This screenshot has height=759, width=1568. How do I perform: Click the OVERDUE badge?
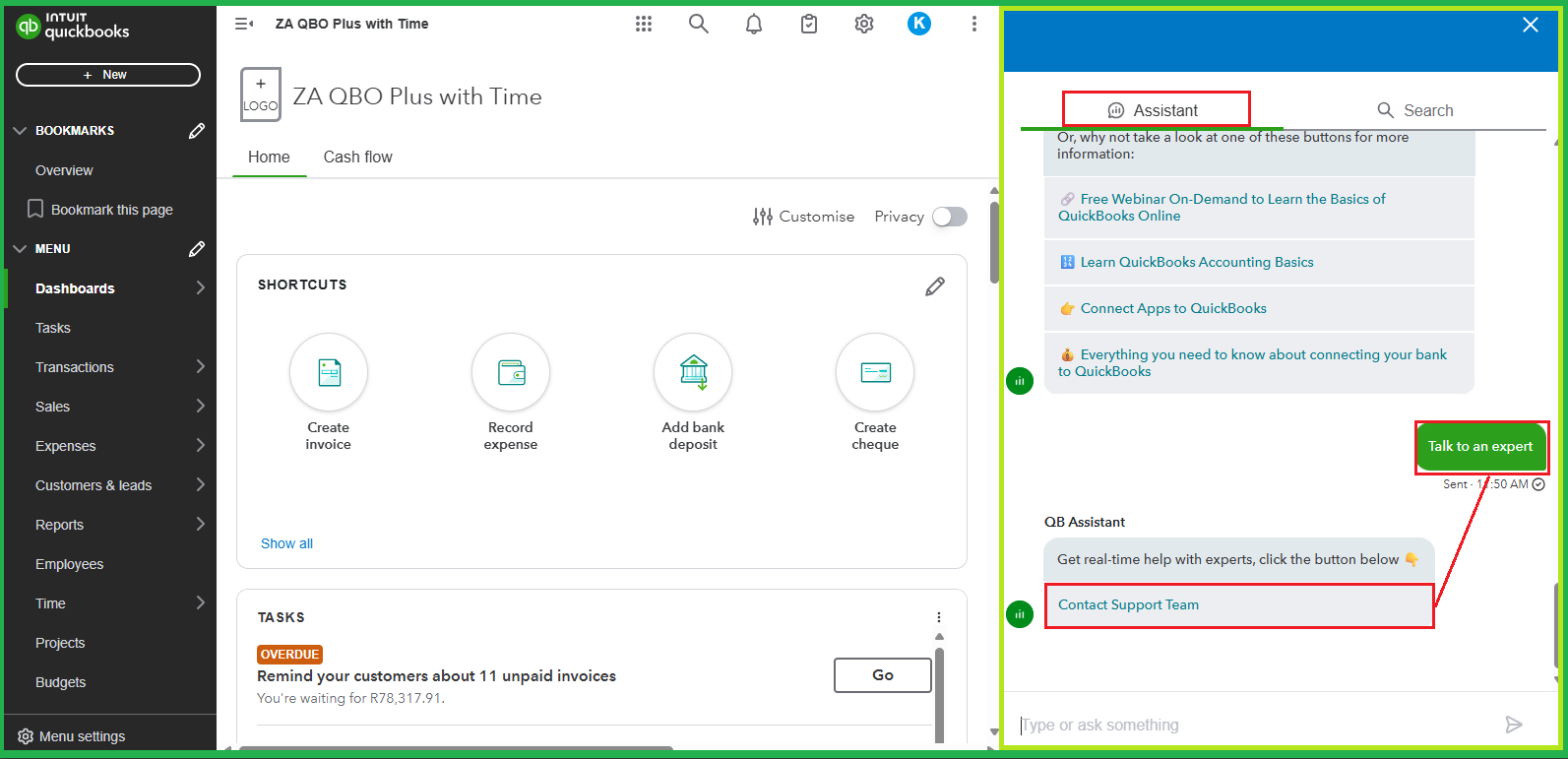tap(290, 655)
